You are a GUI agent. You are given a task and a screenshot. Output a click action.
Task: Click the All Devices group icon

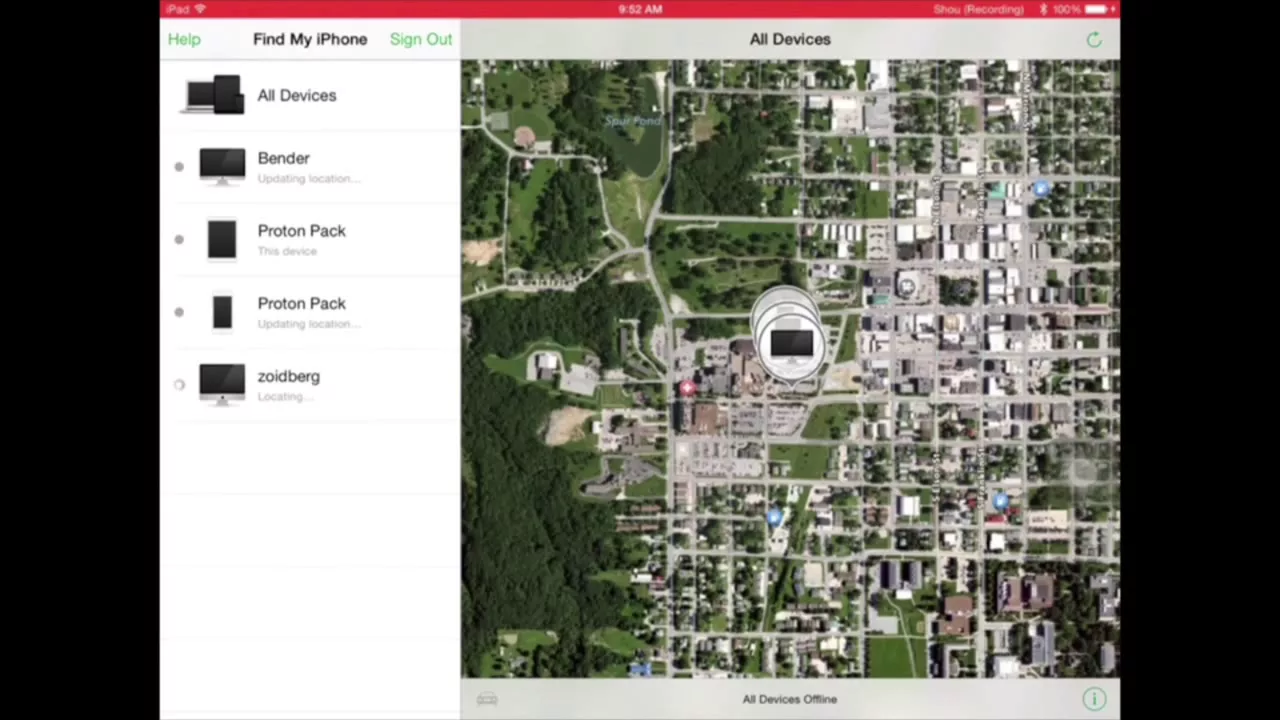tap(214, 95)
